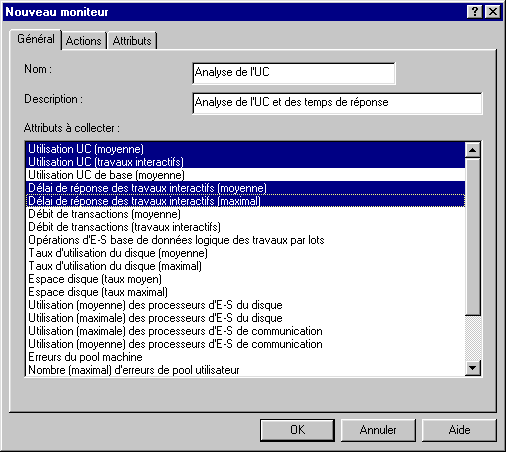Open help with the Aide button
506x452 pixels.
(x=459, y=430)
